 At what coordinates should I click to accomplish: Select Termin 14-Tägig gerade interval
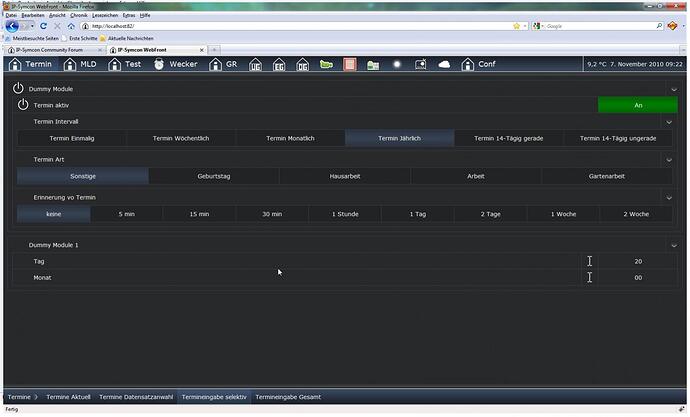point(509,138)
